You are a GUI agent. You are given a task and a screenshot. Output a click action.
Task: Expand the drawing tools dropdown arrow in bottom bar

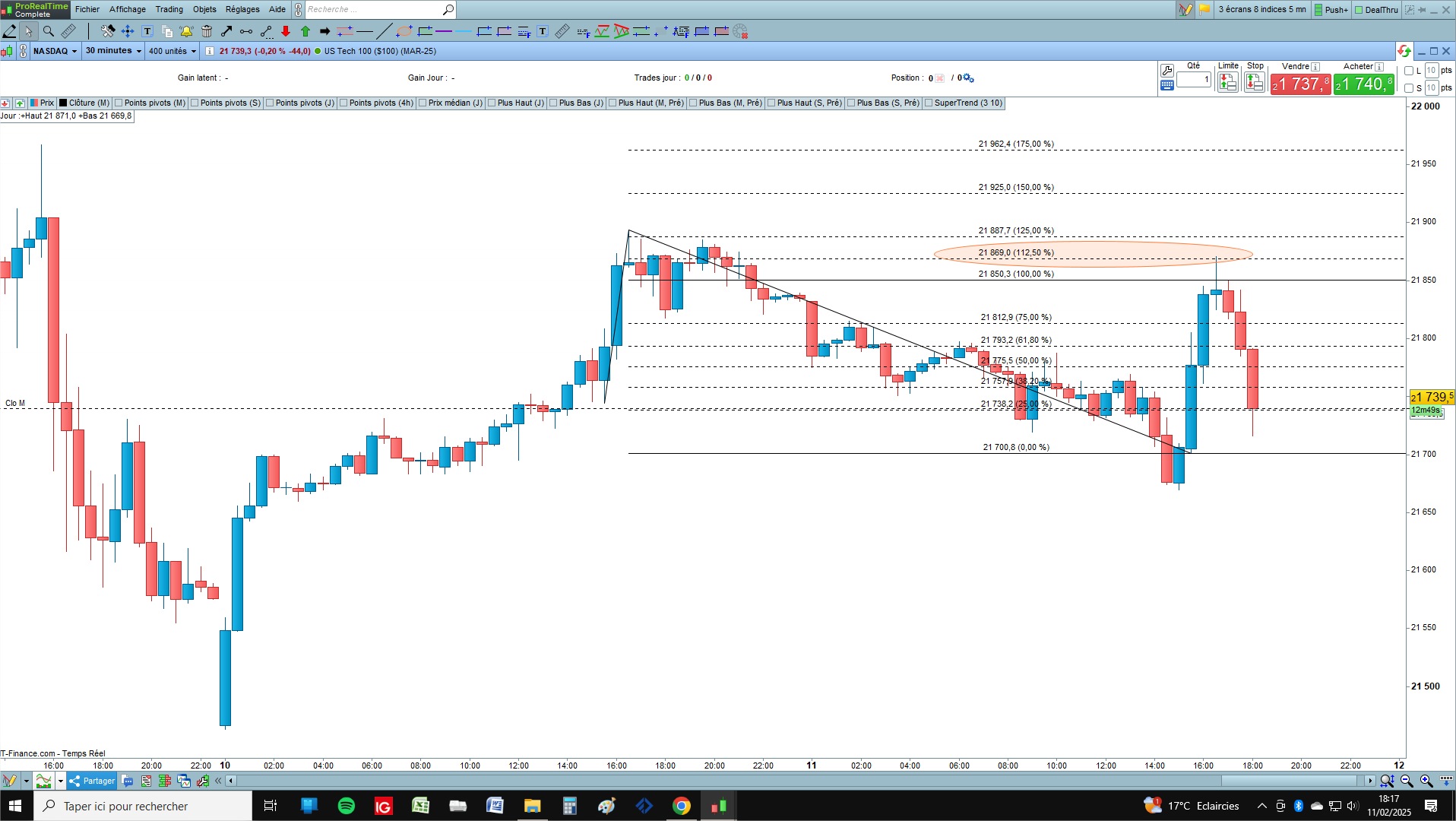[26, 781]
